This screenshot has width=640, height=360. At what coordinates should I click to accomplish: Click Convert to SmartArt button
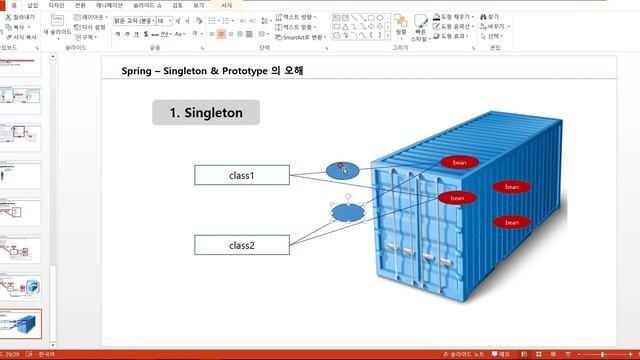click(x=301, y=37)
